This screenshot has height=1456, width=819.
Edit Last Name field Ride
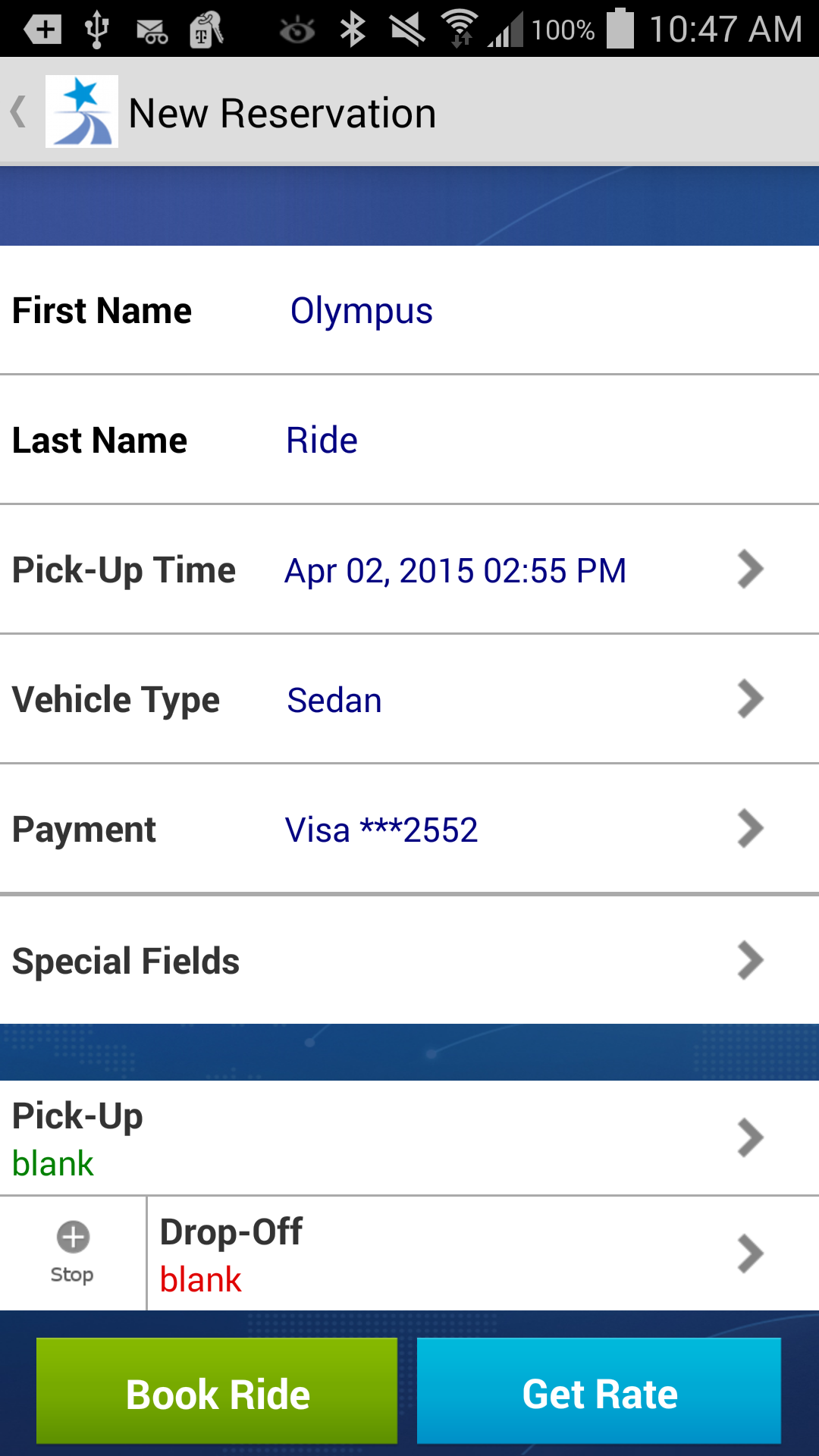(x=322, y=441)
